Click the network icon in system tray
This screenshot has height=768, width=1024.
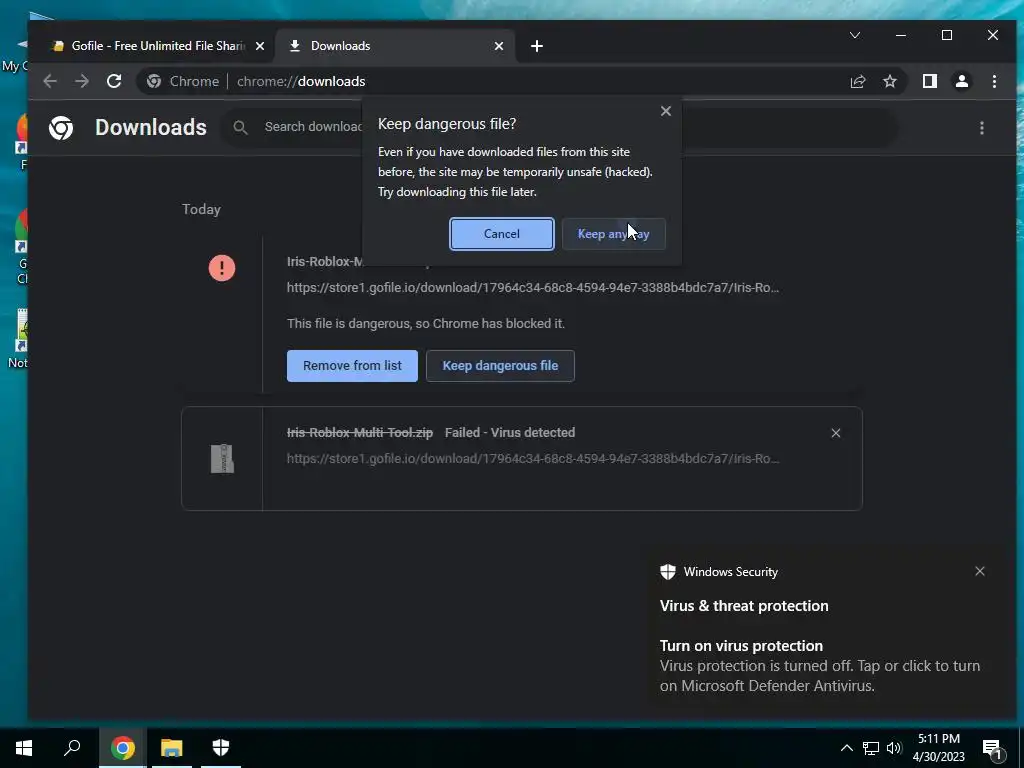(871, 748)
